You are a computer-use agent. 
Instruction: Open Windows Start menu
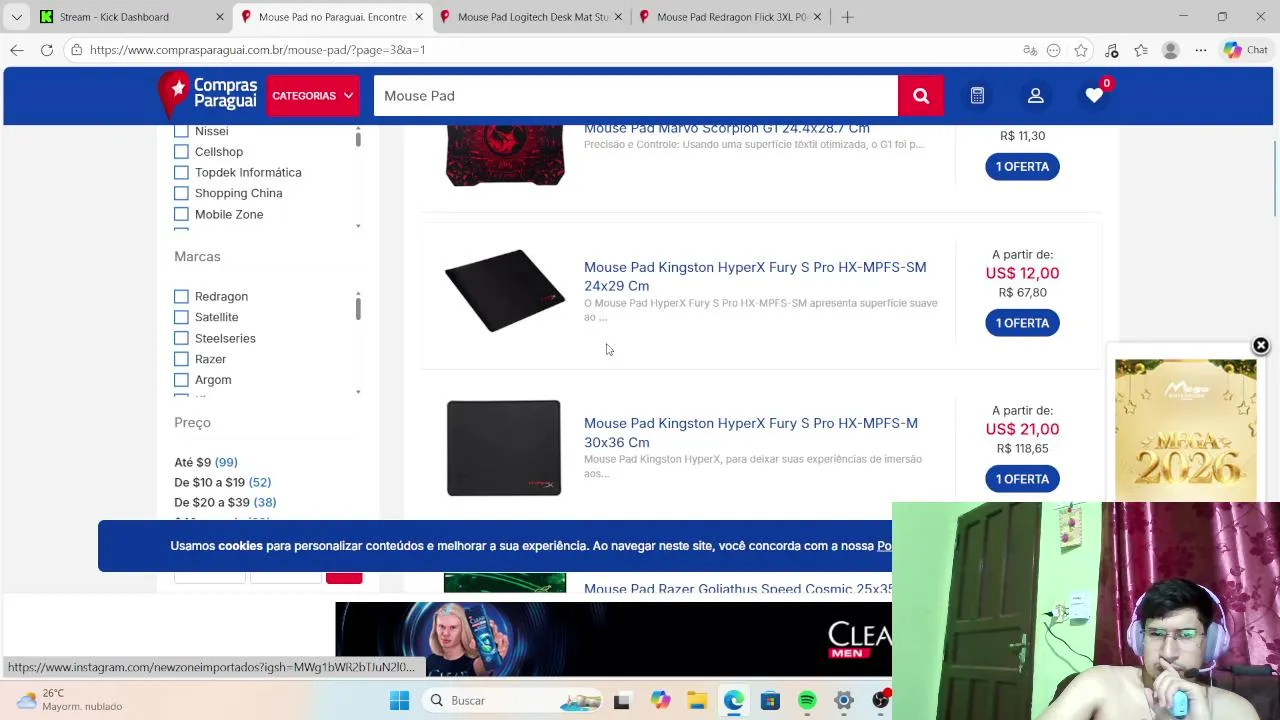pyautogui.click(x=399, y=701)
